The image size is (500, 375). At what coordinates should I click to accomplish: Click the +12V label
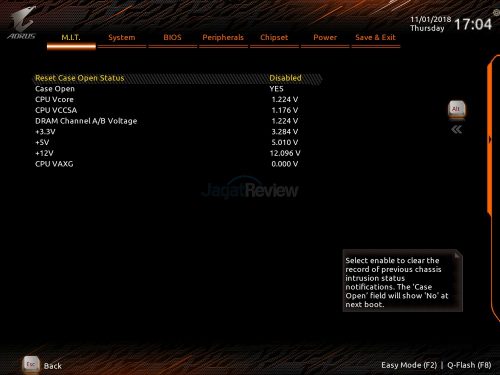click(44, 153)
